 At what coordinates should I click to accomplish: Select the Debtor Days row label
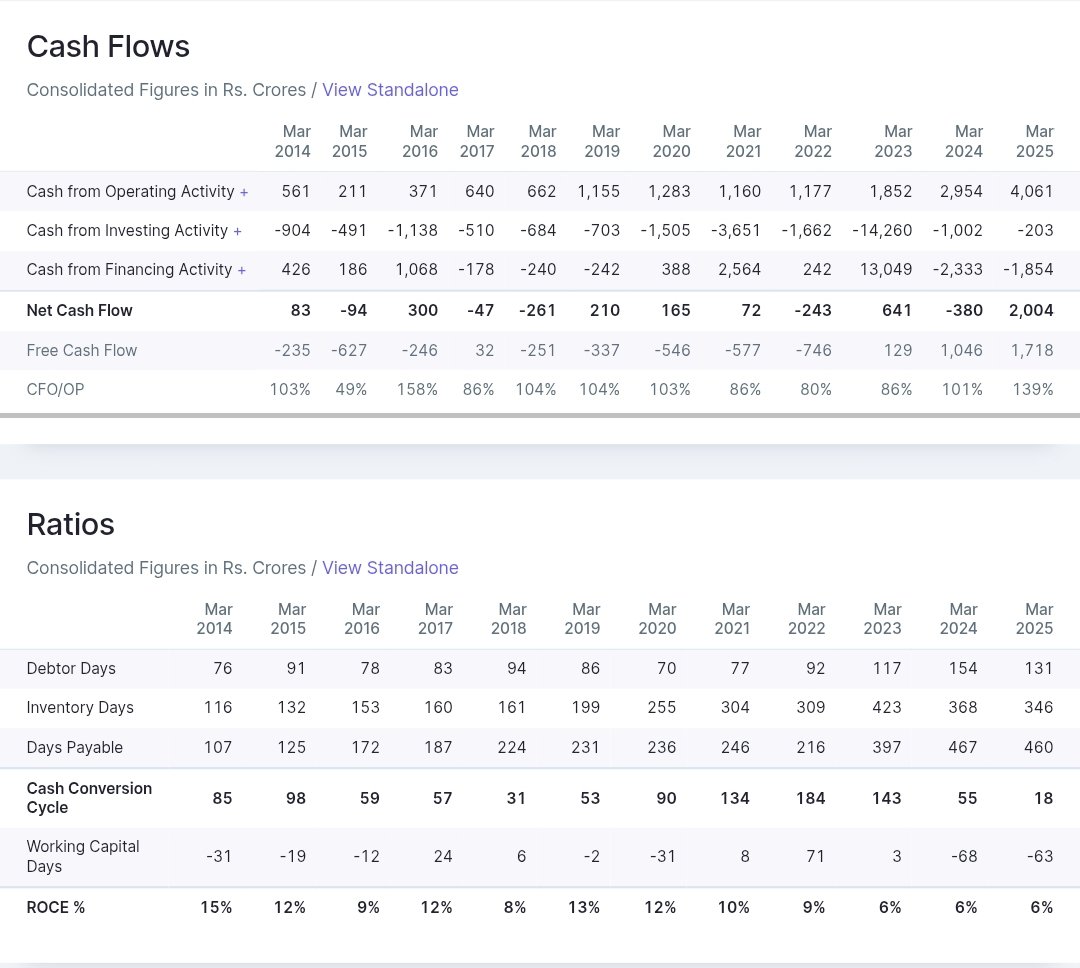pos(71,668)
